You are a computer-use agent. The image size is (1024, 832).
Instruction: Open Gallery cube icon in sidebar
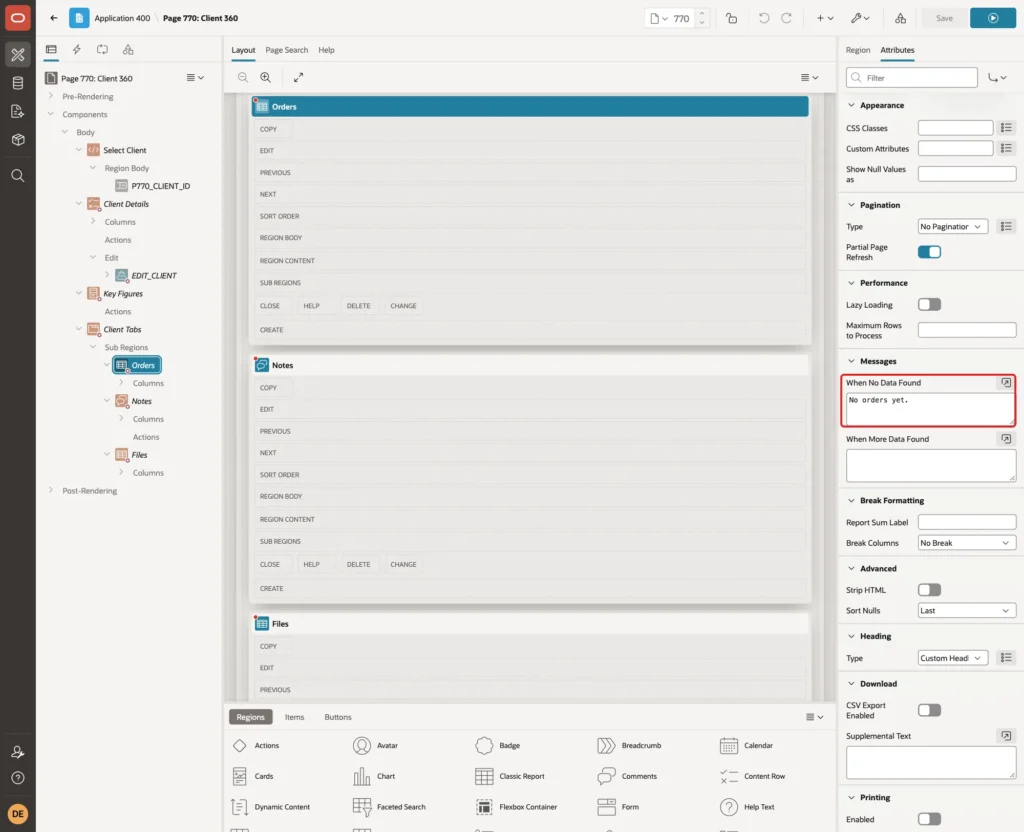click(18, 140)
